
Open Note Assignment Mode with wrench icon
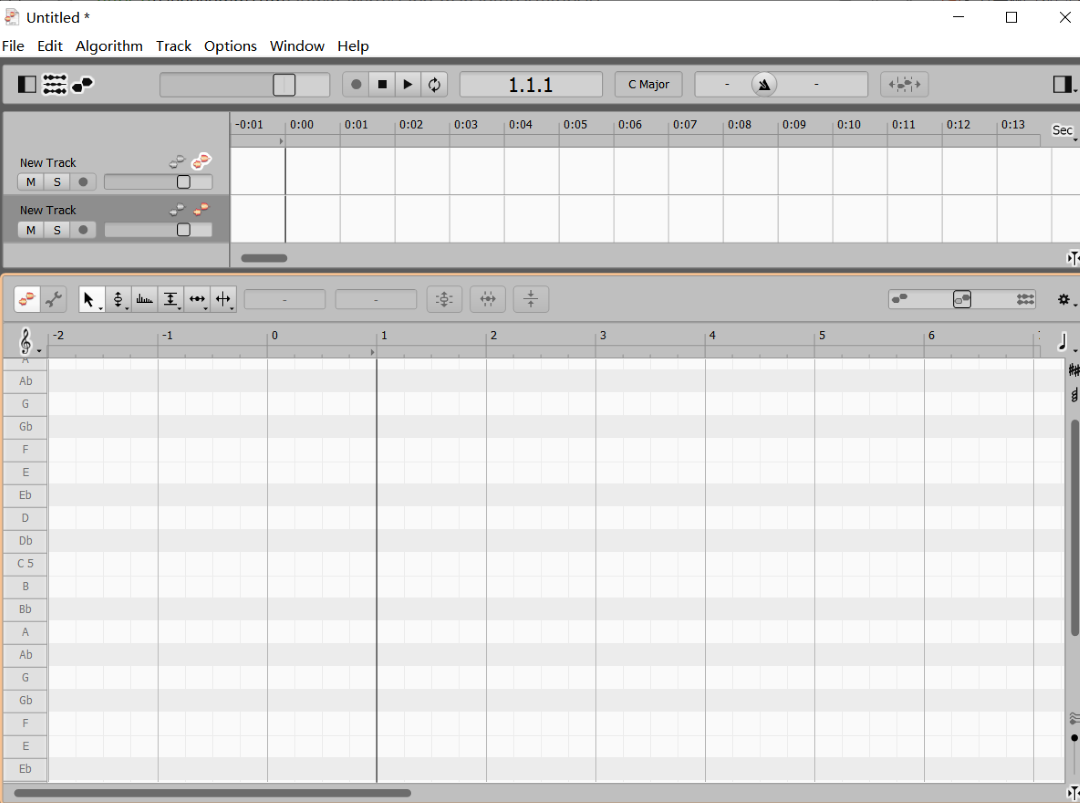(53, 299)
